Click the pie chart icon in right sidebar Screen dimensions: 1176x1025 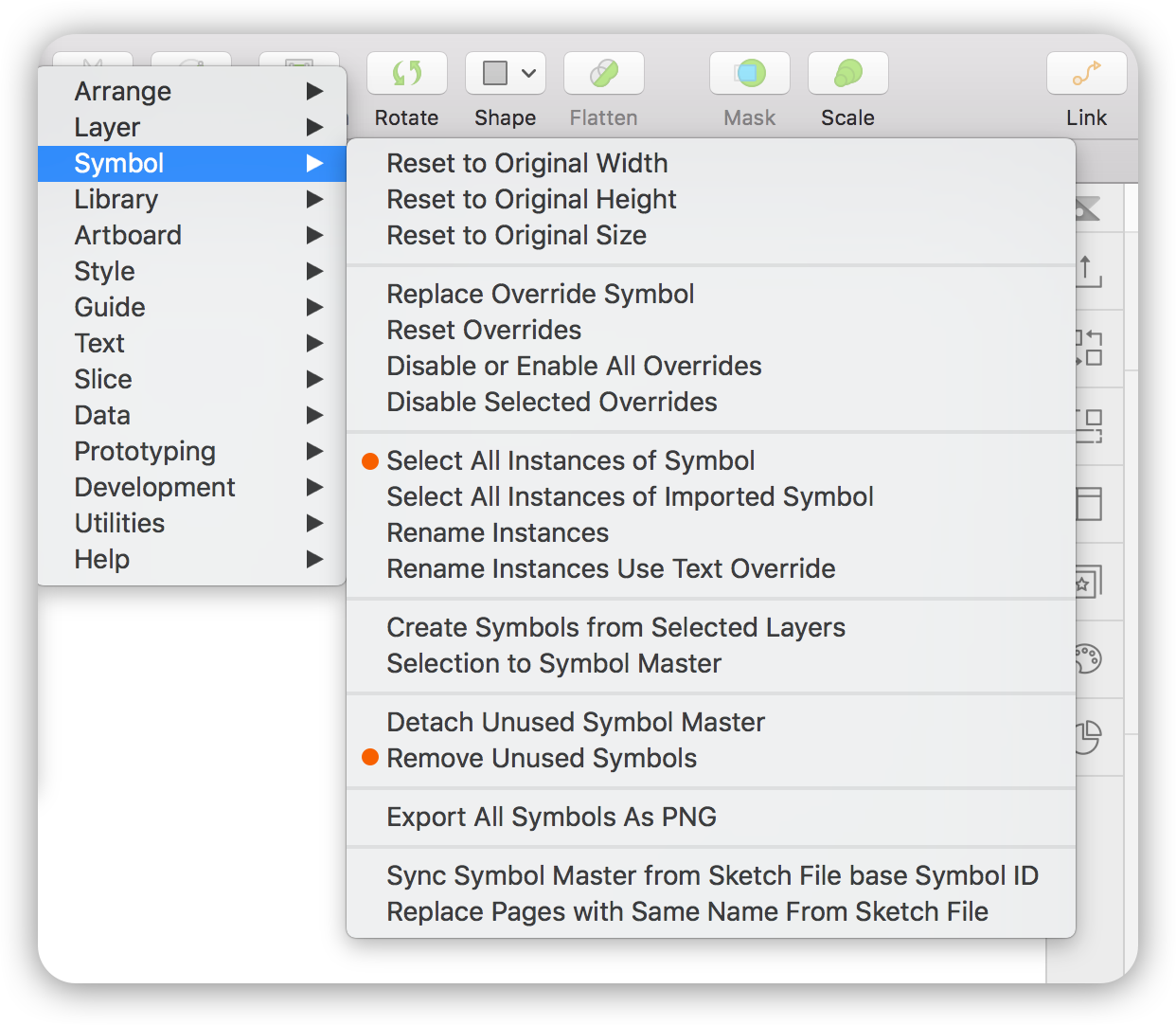coord(1088,737)
